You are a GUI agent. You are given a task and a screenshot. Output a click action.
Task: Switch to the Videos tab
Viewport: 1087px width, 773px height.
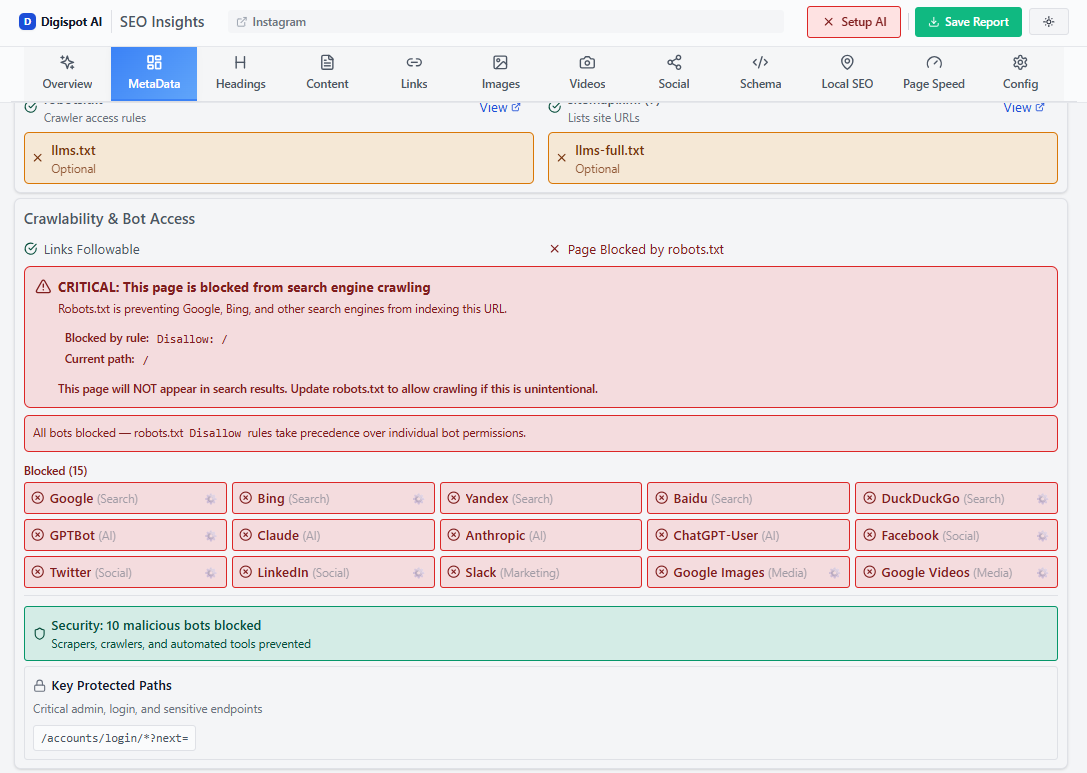587,73
